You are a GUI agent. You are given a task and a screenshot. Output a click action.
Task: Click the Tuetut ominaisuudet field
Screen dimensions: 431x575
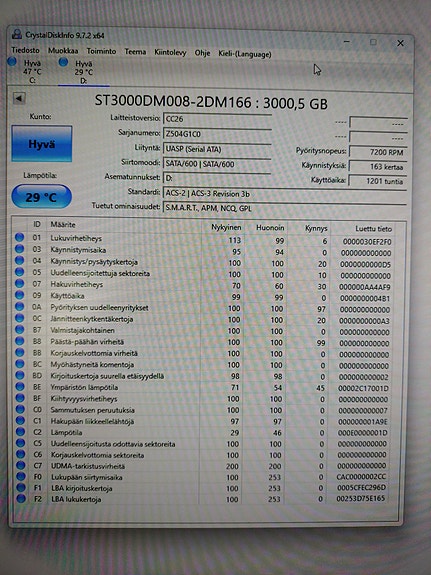click(x=285, y=208)
